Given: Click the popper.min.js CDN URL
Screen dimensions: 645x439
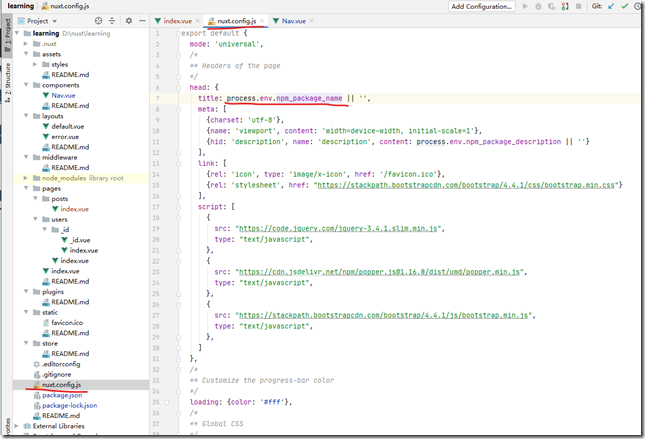Looking at the screenshot, I should [379, 272].
